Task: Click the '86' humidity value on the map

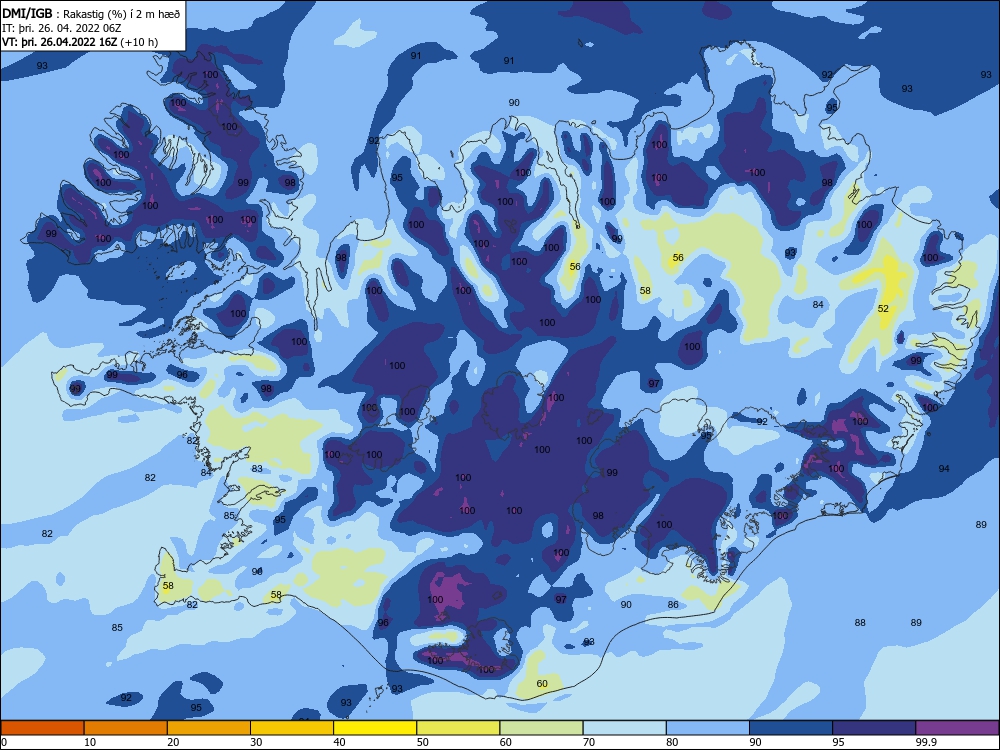Action: click(x=673, y=605)
